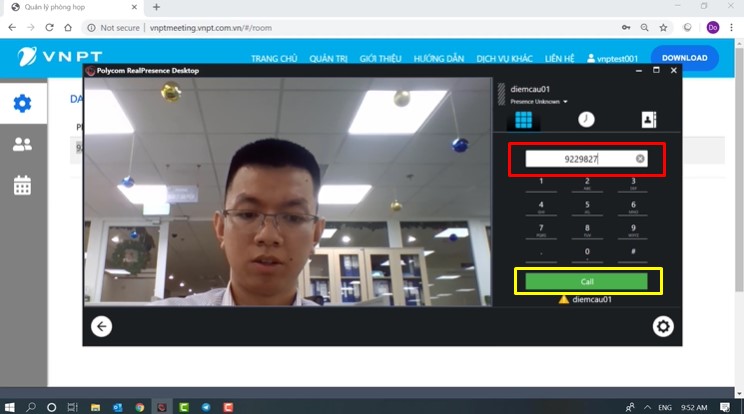Click the ENG language indicator
This screenshot has width=744, height=414.
pyautogui.click(x=665, y=407)
